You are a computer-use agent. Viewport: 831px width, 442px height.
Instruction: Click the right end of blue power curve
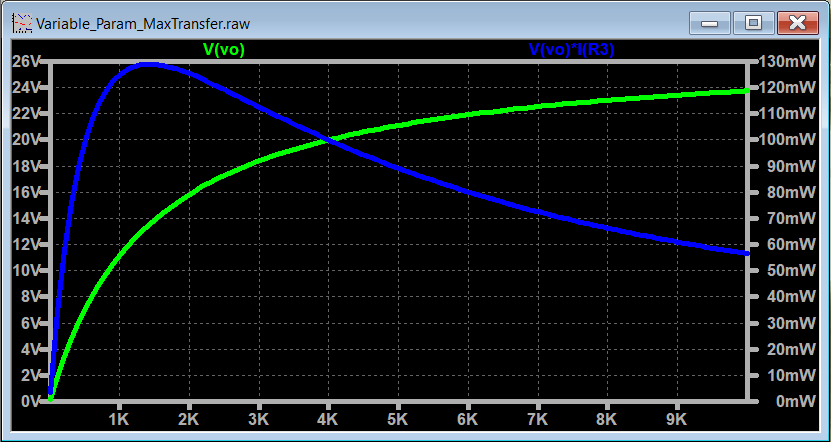(x=747, y=253)
